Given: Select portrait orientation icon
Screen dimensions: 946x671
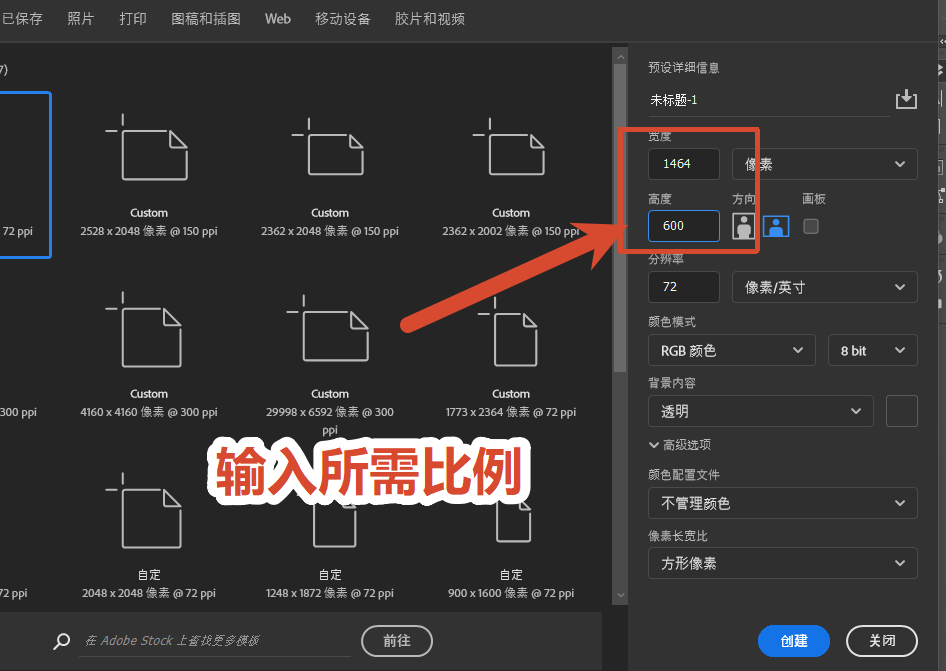Looking at the screenshot, I should tap(743, 226).
